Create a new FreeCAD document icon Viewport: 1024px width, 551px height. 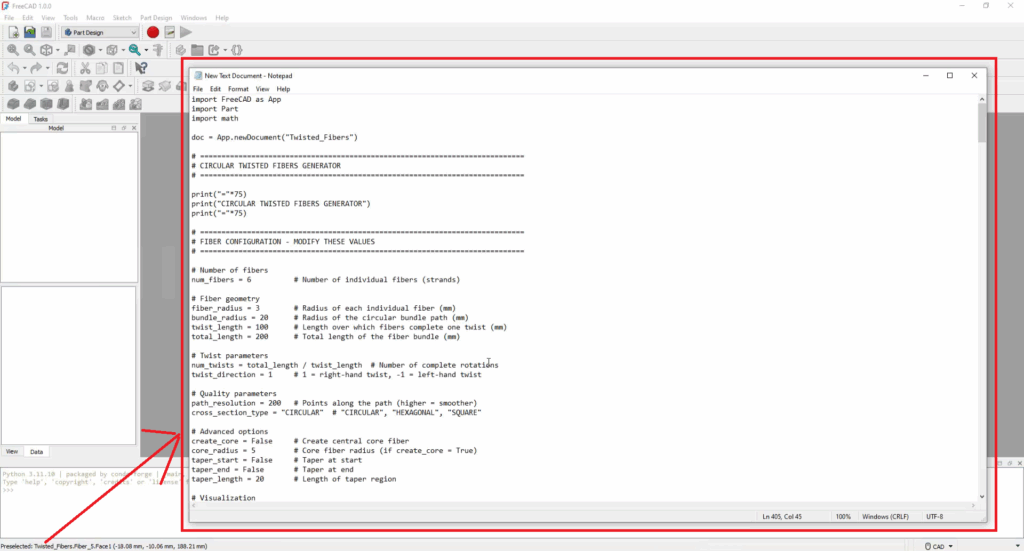point(13,32)
